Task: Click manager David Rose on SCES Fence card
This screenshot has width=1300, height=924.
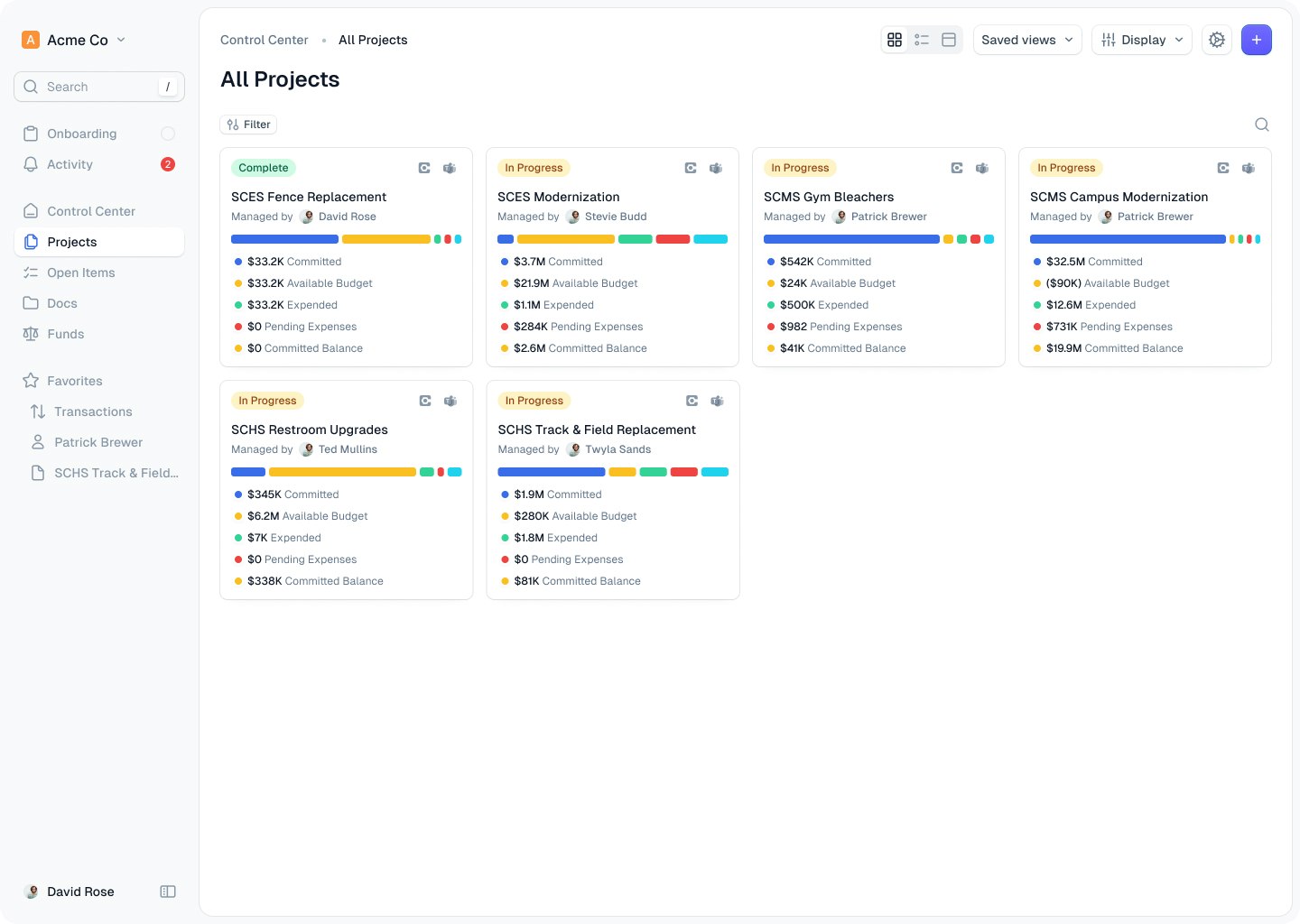Action: click(x=348, y=217)
